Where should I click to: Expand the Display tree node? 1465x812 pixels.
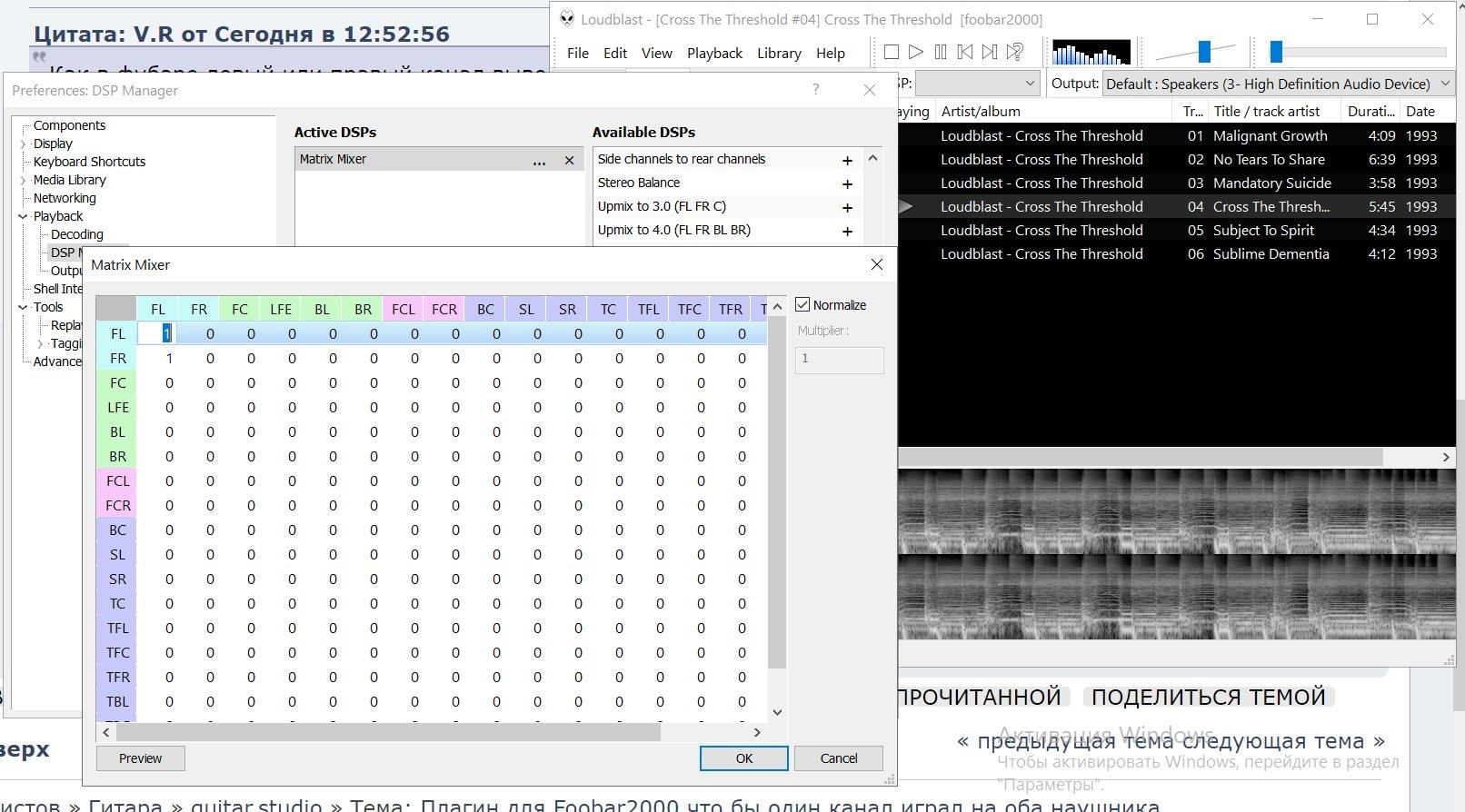(x=24, y=144)
